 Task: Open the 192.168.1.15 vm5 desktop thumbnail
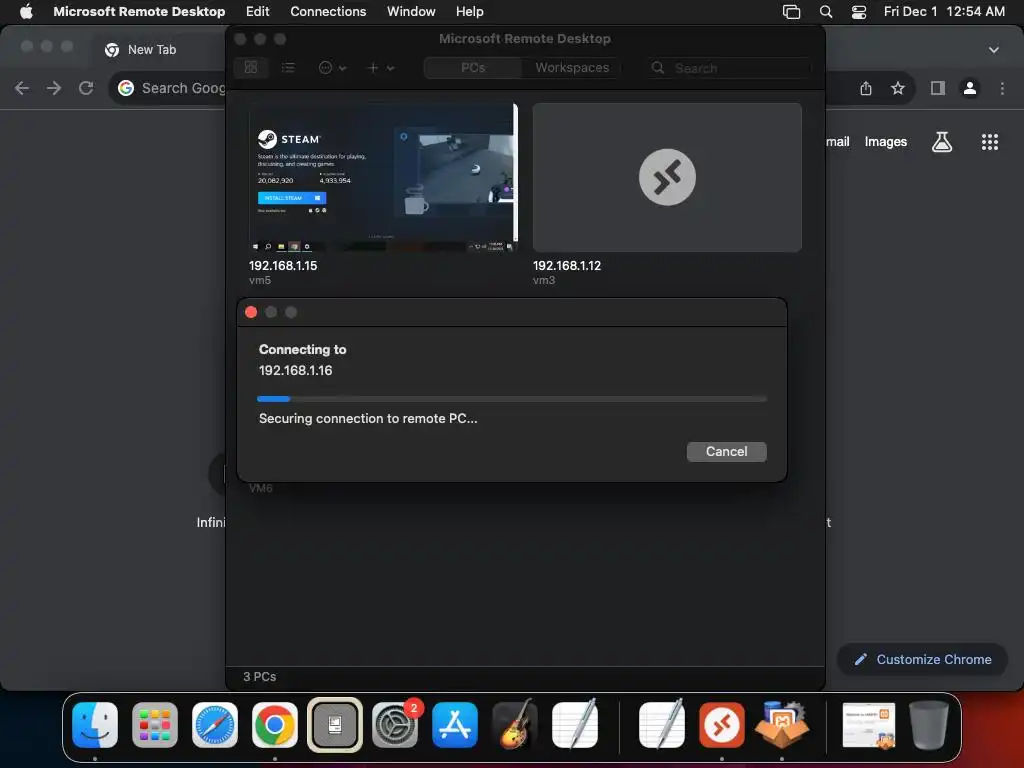(x=383, y=177)
